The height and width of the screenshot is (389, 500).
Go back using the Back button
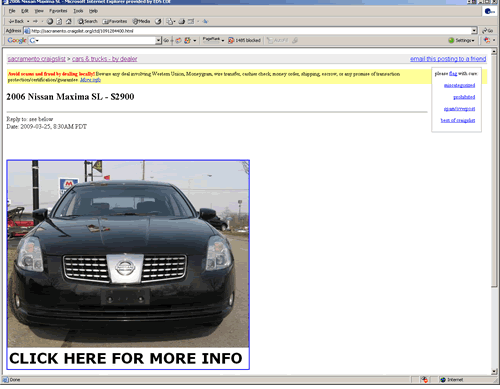coord(16,21)
